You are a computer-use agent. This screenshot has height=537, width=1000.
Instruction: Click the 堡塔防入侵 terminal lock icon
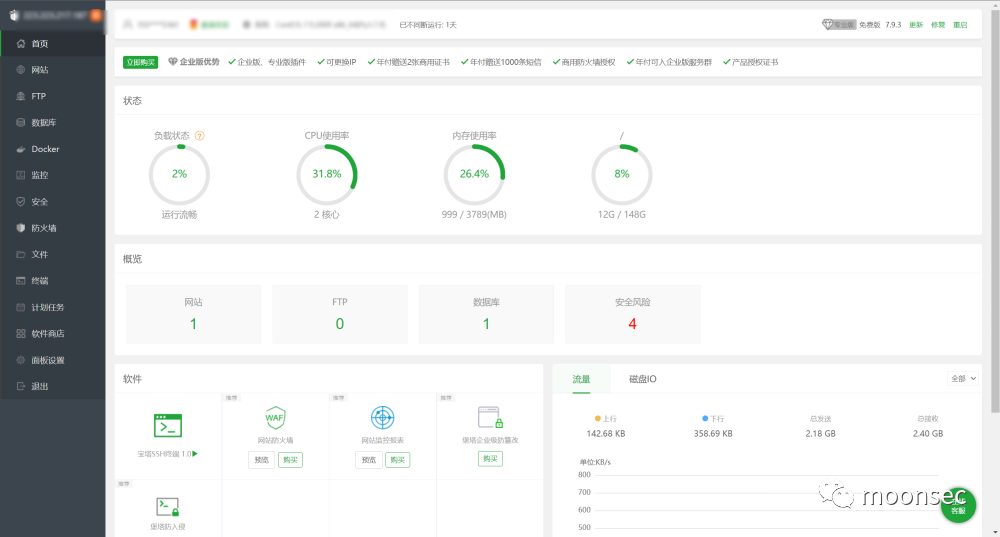coord(168,507)
